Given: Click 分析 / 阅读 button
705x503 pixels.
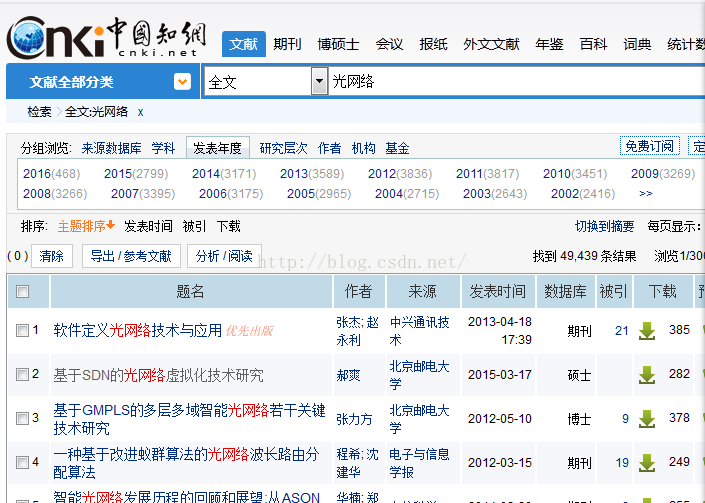Looking at the screenshot, I should point(224,256).
